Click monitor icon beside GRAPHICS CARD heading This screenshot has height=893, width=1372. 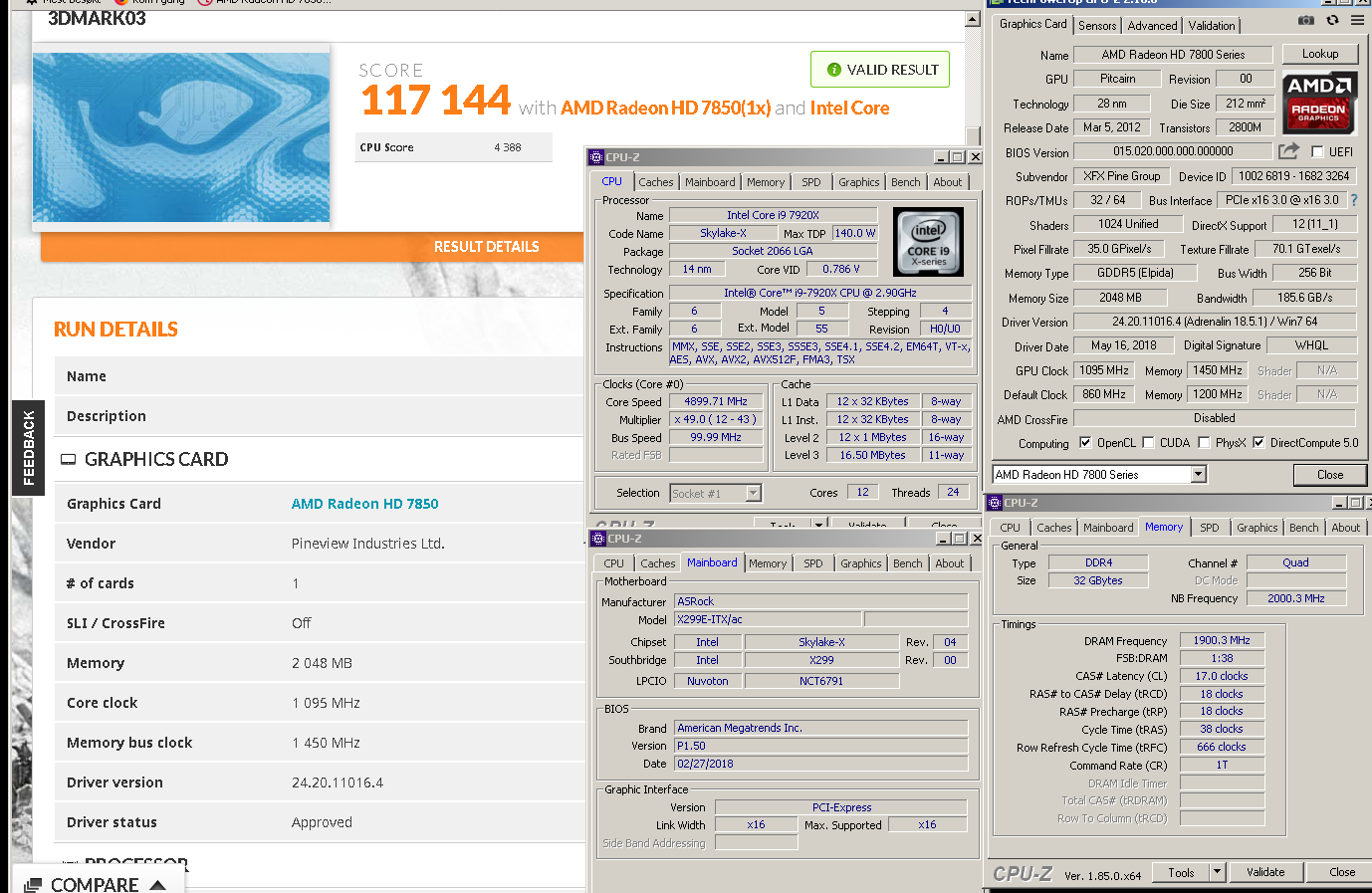point(69,459)
